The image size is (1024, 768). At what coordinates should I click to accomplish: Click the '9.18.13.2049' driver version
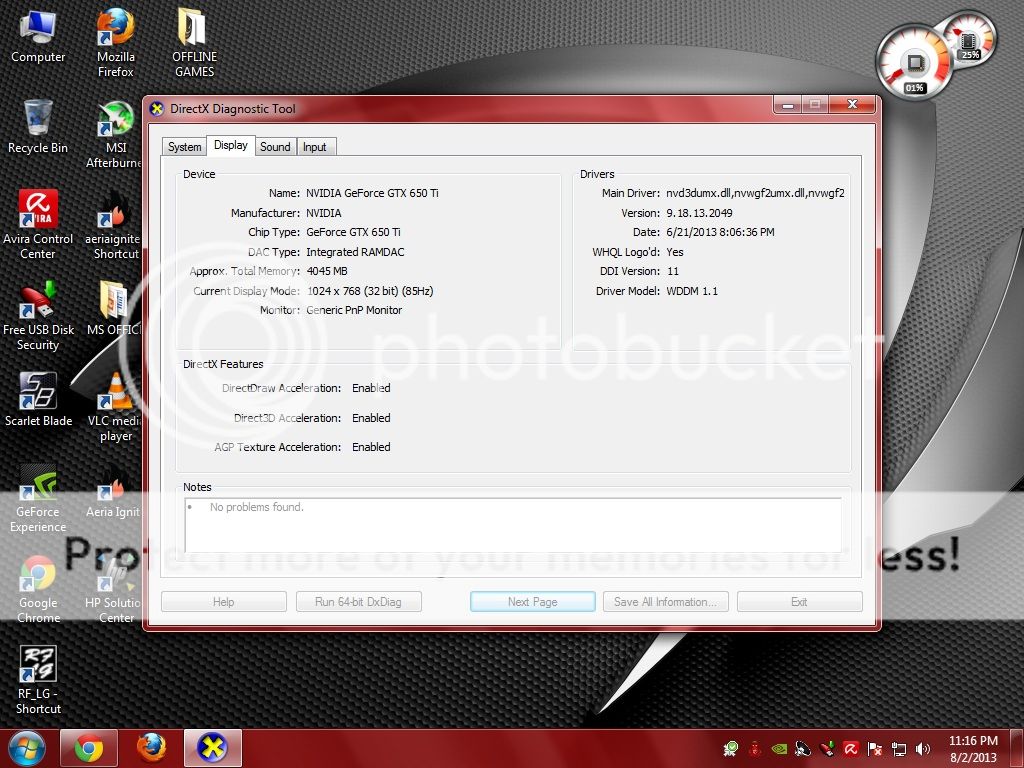point(699,213)
